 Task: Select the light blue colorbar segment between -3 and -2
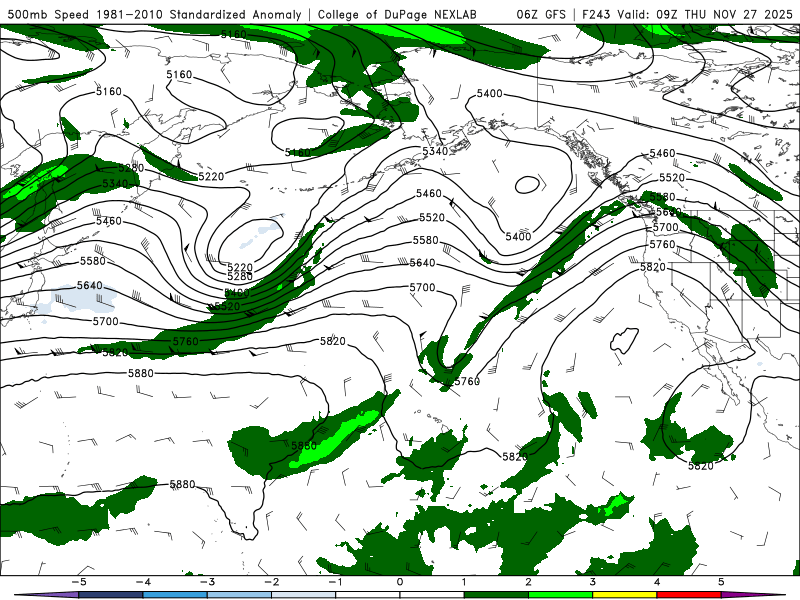[239, 595]
